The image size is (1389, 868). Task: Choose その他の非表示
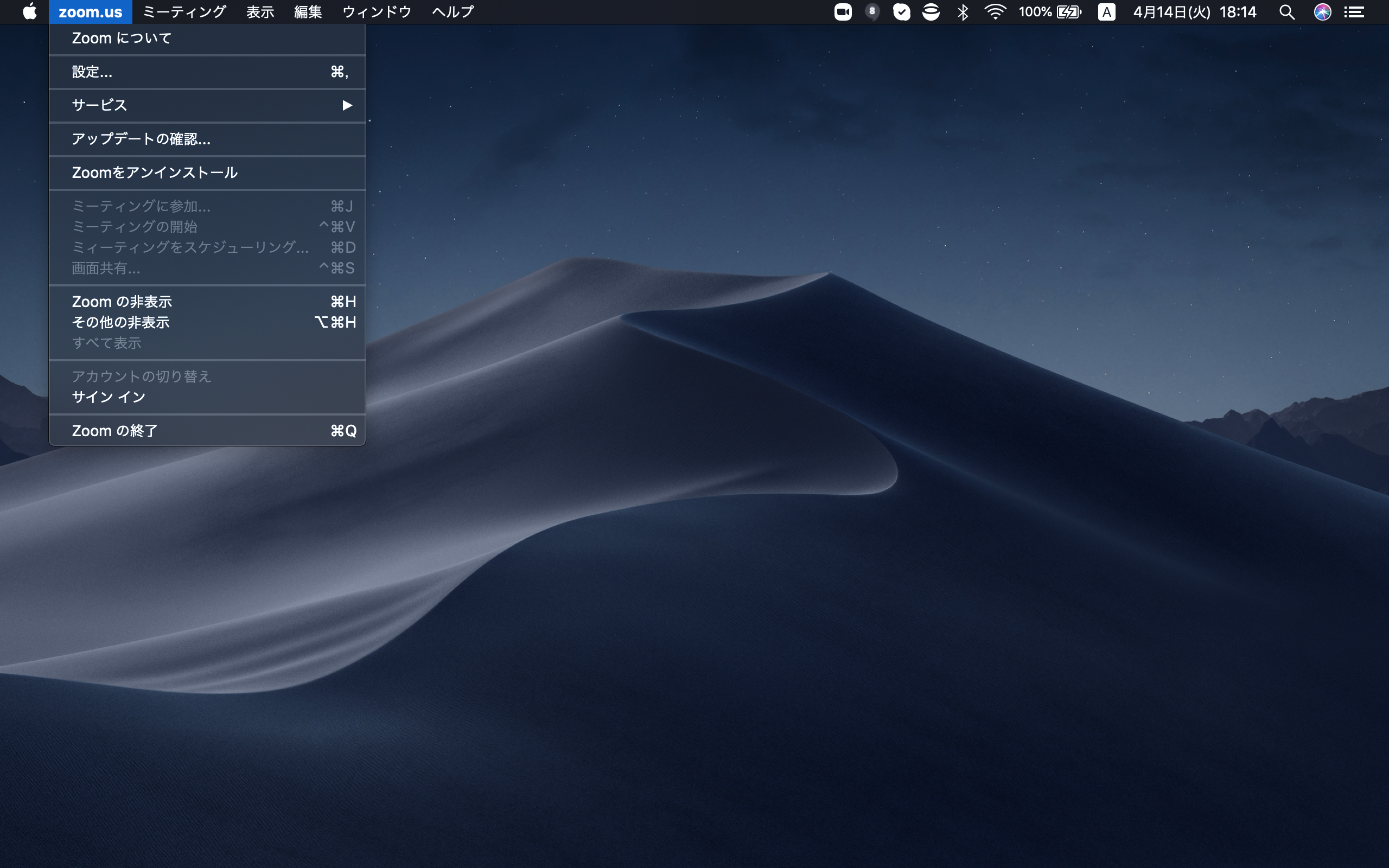click(207, 323)
